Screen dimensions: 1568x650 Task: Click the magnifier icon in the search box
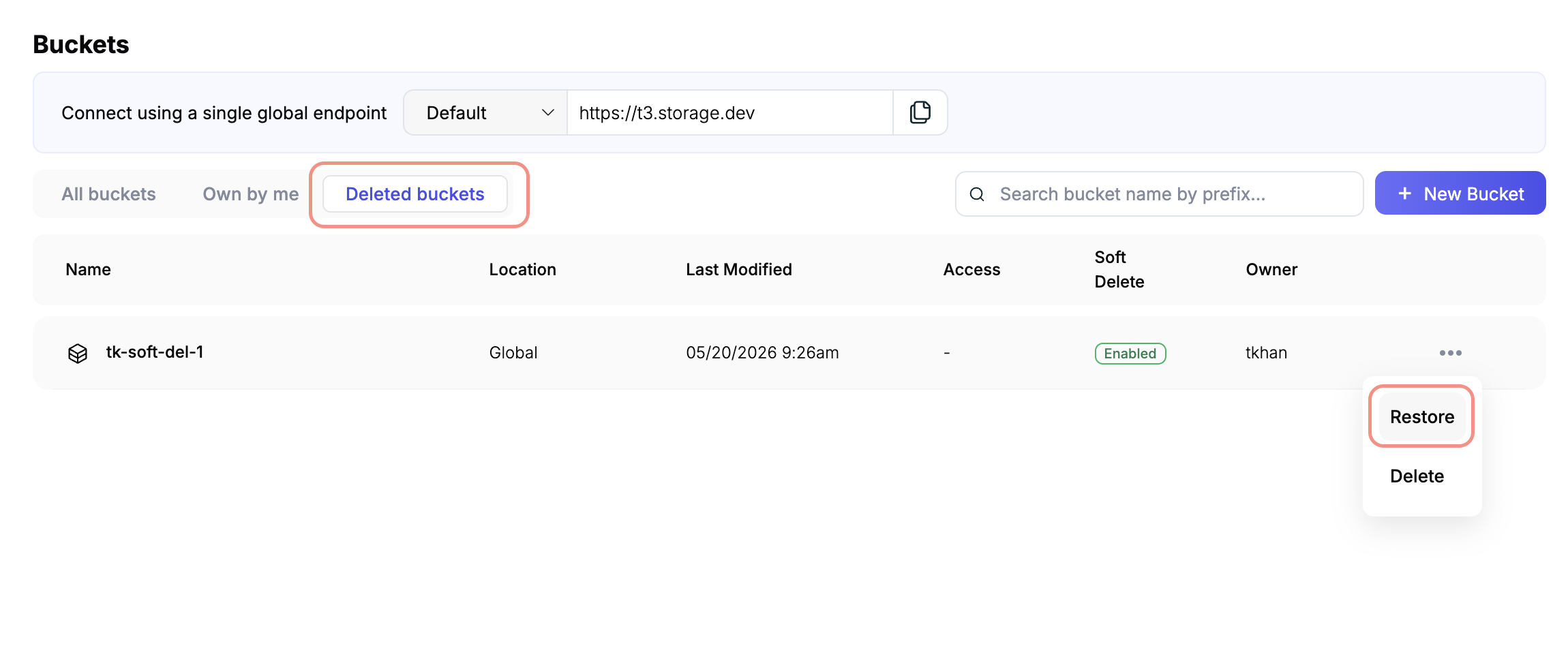977,194
